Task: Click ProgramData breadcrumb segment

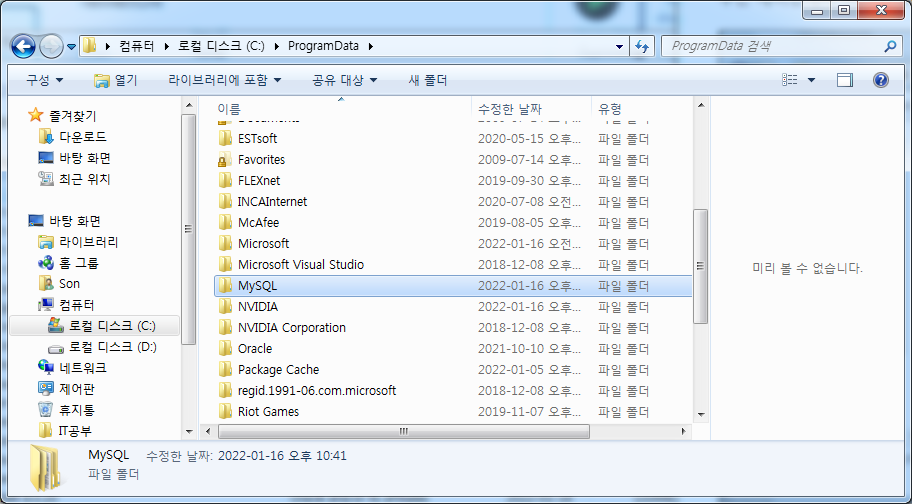Action: tap(323, 46)
